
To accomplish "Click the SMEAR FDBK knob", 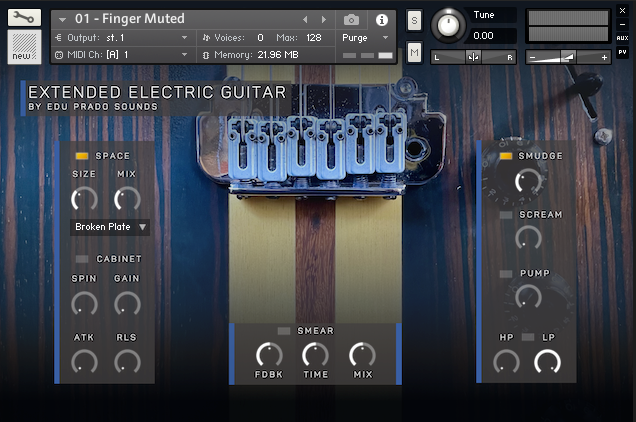I will pyautogui.click(x=268, y=354).
